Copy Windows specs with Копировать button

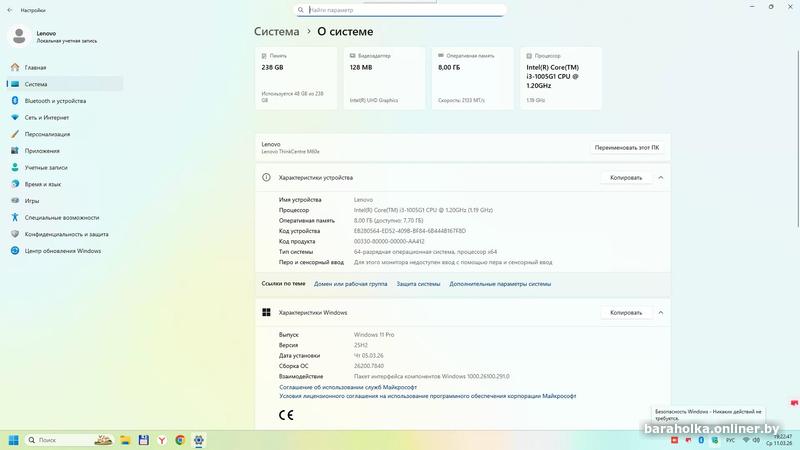[x=626, y=313]
